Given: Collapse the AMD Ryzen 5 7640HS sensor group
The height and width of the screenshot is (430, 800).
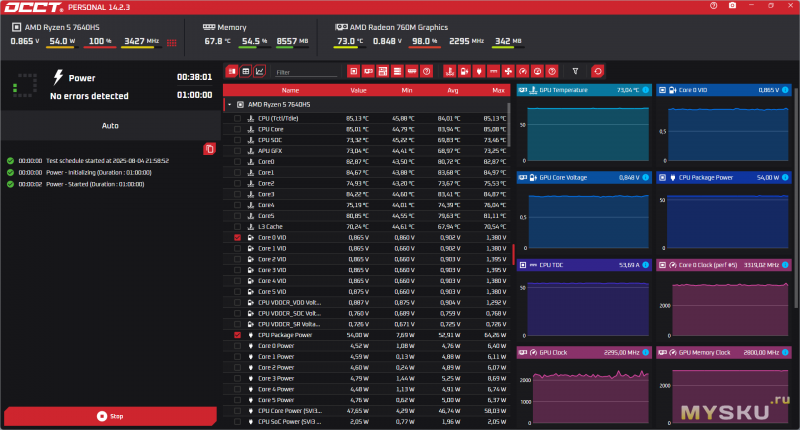Looking at the screenshot, I should click(230, 105).
